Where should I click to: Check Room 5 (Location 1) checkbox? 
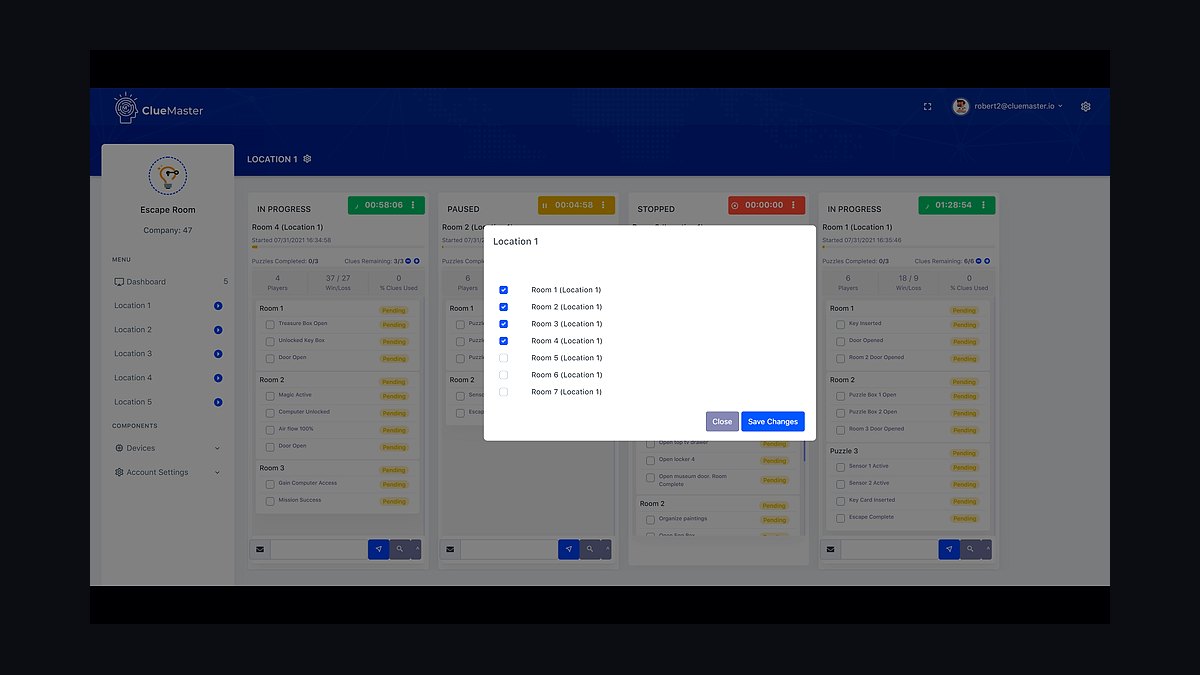(503, 358)
